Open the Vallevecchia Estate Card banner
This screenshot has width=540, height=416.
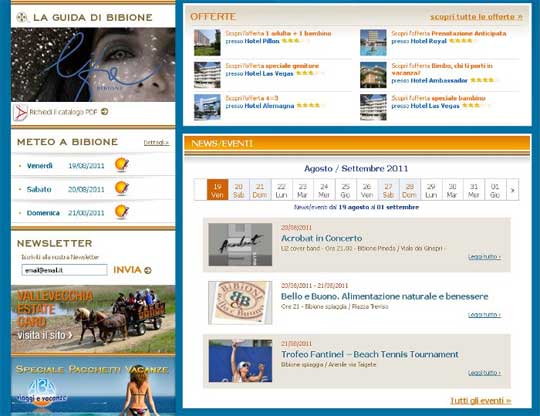click(x=93, y=319)
